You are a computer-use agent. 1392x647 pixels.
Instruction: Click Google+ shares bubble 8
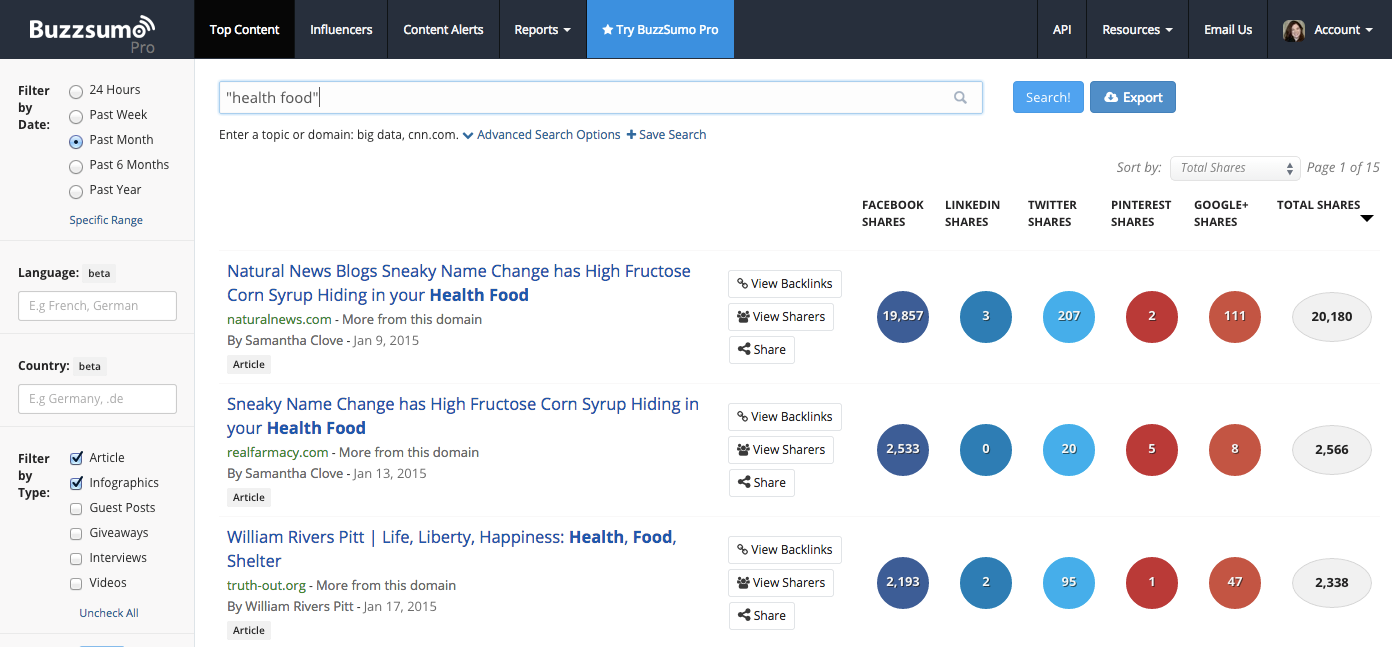[x=1234, y=449]
